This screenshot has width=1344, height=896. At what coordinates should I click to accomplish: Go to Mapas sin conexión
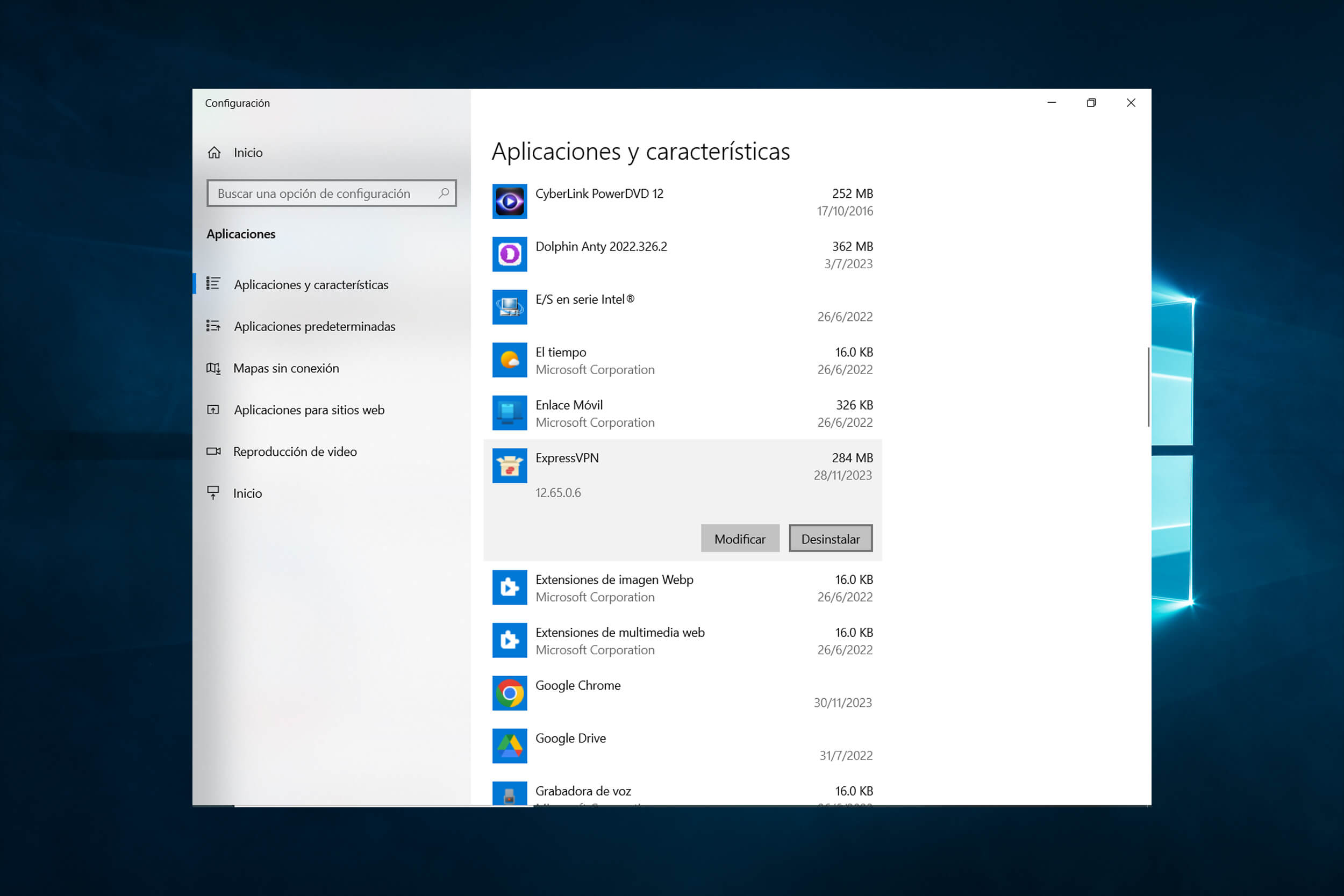click(331, 368)
